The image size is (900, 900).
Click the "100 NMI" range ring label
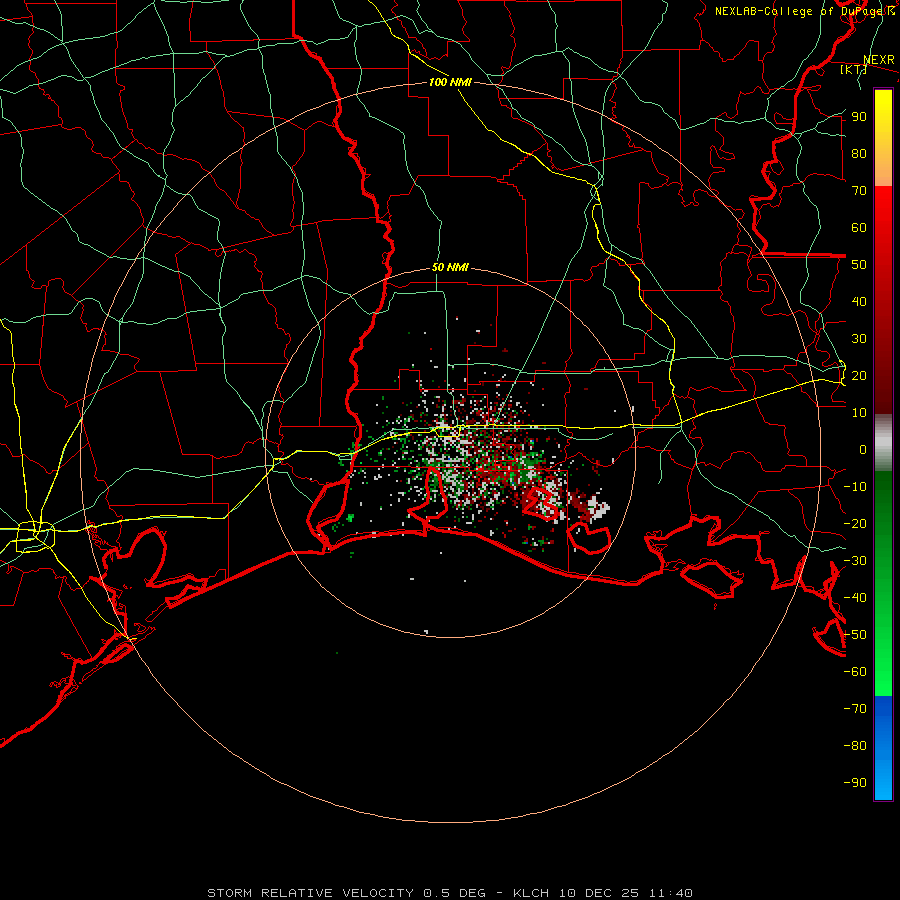[450, 82]
